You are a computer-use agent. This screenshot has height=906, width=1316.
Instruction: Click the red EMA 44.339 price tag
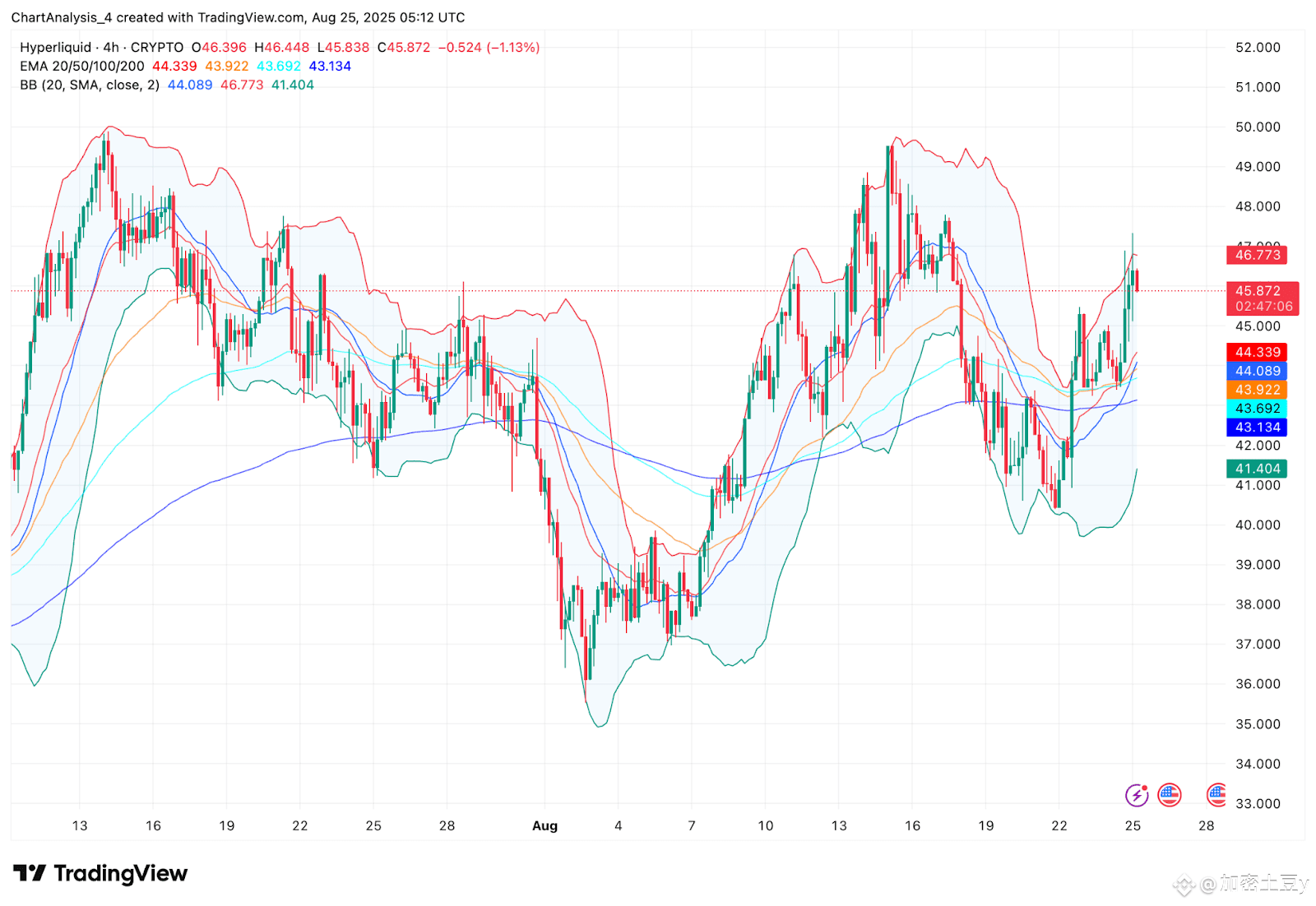1258,352
